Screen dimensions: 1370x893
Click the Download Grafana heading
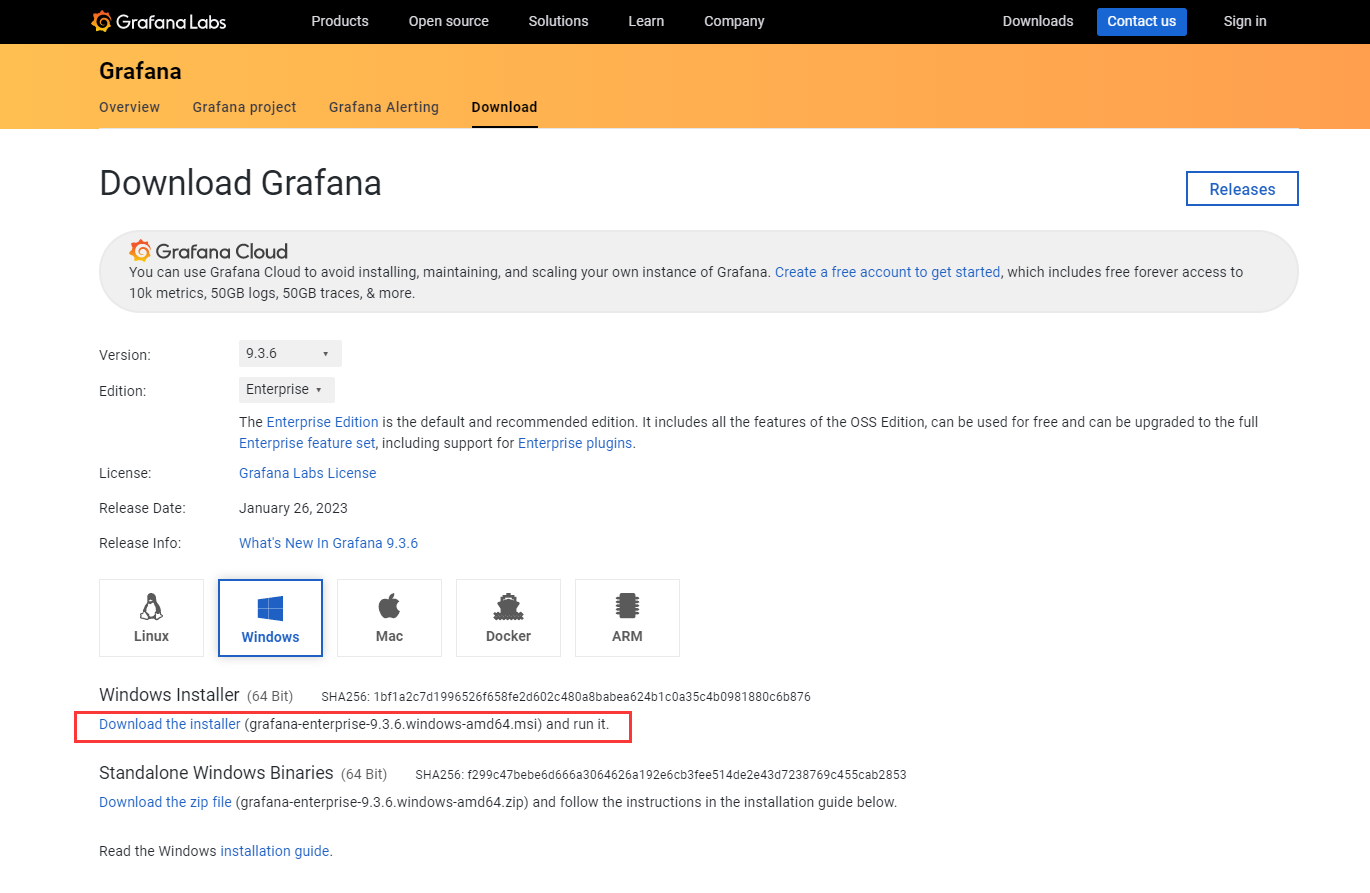click(240, 183)
